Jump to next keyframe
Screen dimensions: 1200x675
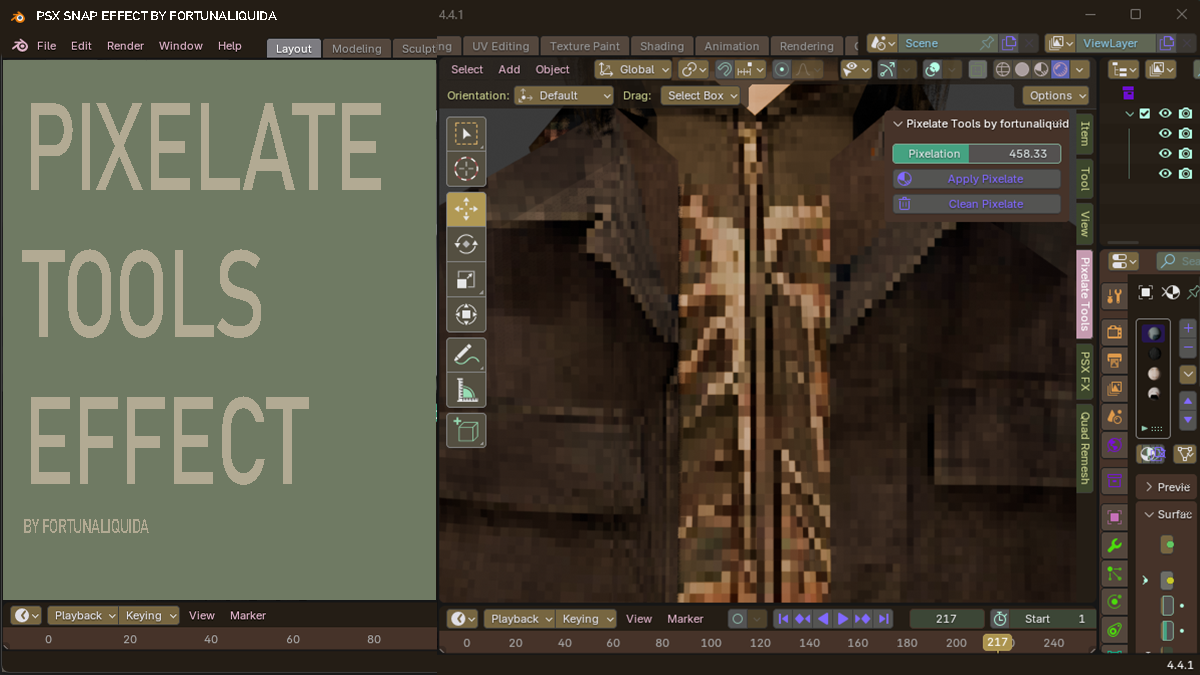tap(863, 619)
